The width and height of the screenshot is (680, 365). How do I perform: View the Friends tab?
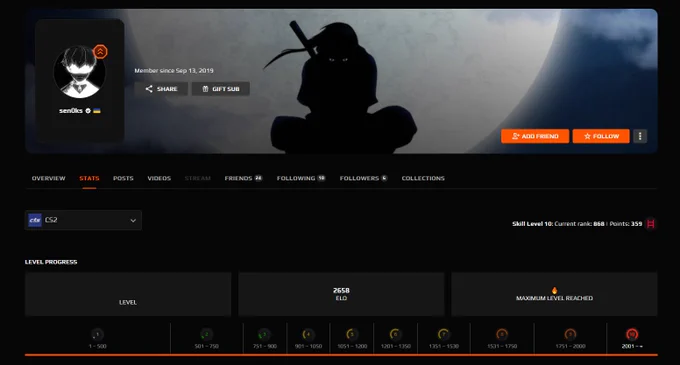pyautogui.click(x=243, y=178)
